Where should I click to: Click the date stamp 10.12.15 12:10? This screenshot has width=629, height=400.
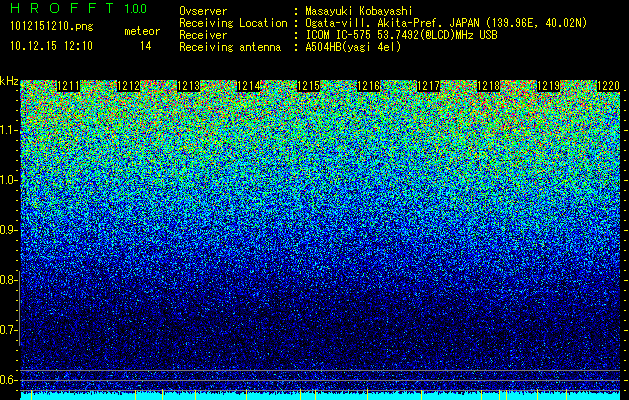pyautogui.click(x=51, y=46)
